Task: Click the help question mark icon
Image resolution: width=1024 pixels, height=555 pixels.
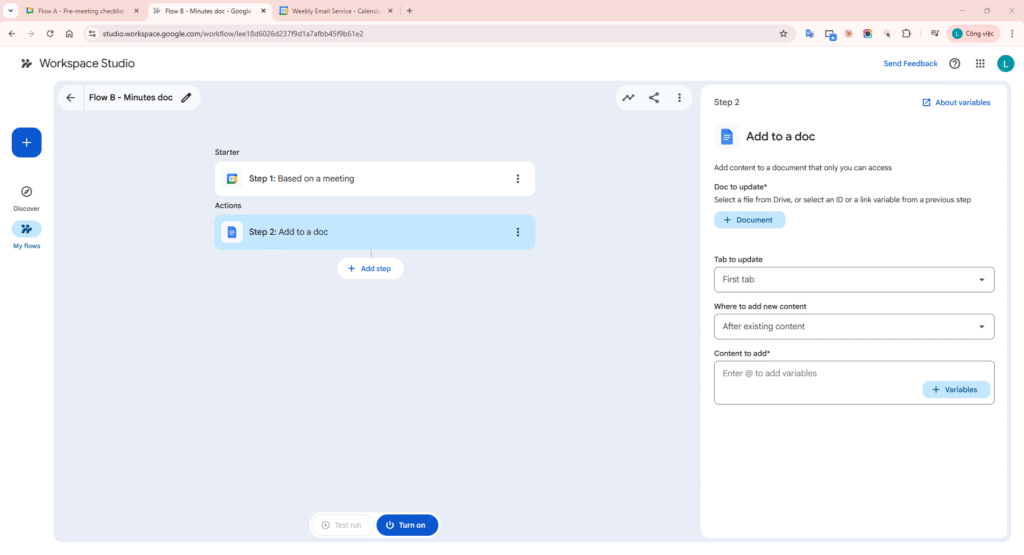Action: click(x=954, y=63)
